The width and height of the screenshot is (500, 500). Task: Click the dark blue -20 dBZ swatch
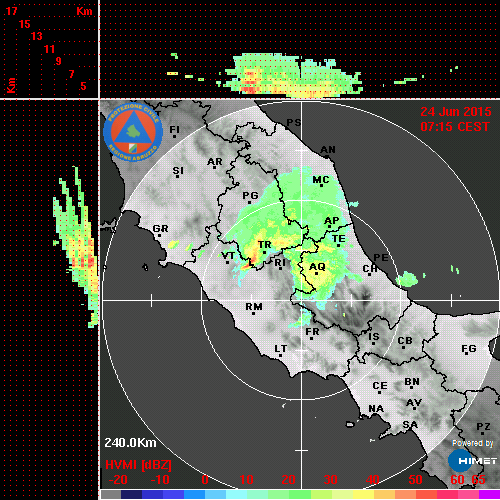131,495
